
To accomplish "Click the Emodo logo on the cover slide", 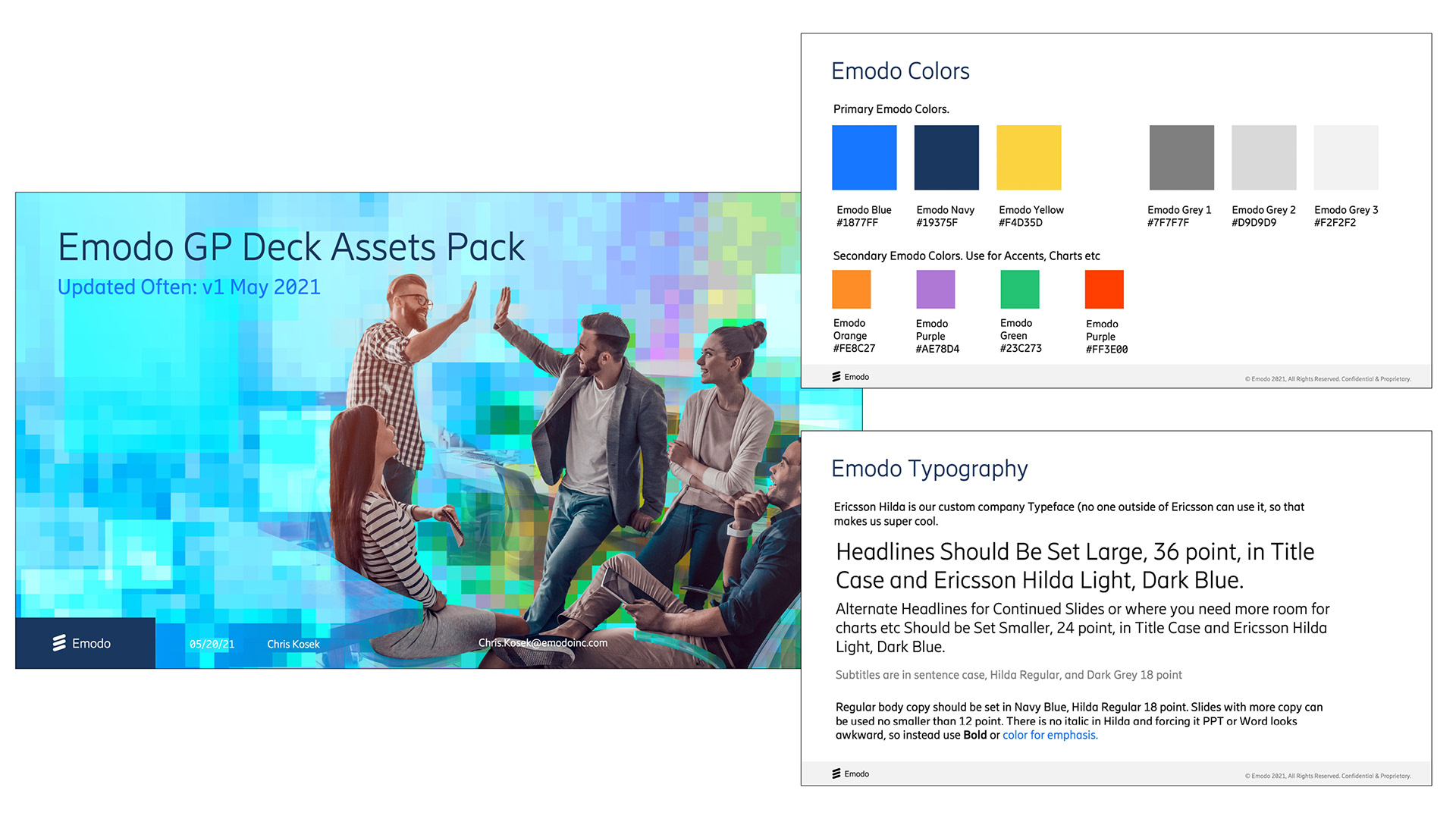I will point(82,643).
